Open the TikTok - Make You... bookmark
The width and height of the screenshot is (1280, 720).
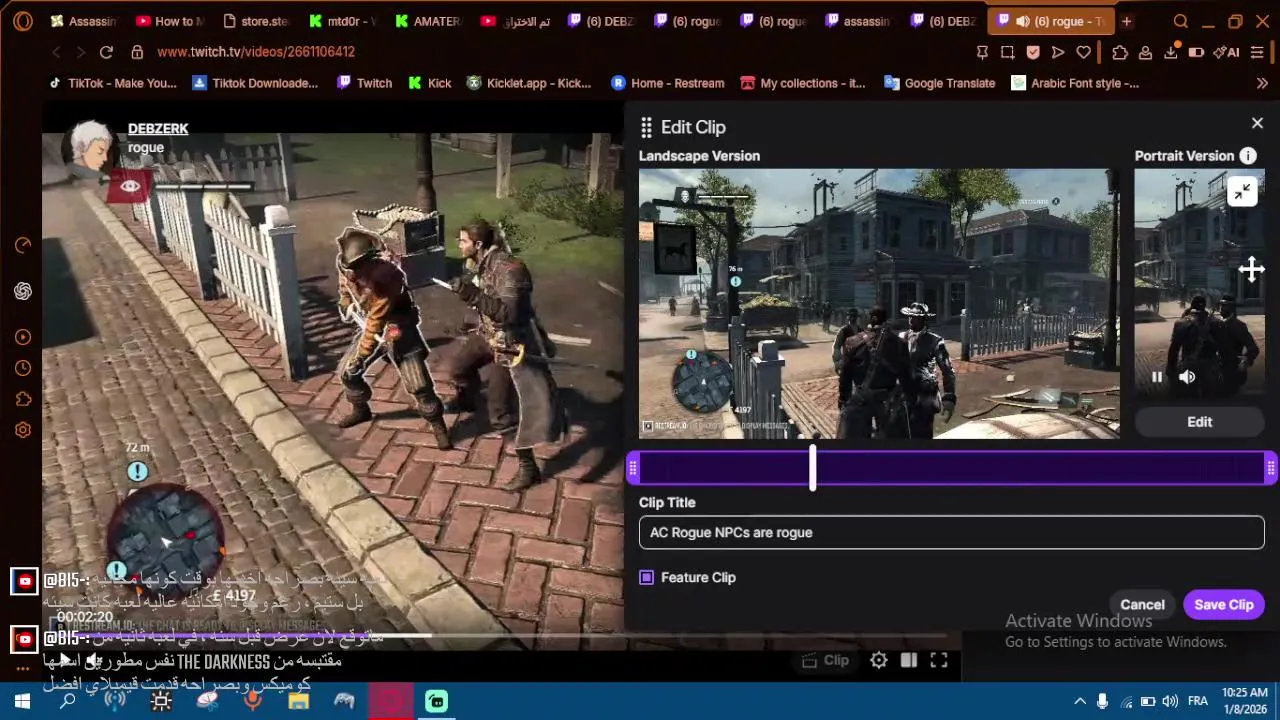click(x=113, y=83)
